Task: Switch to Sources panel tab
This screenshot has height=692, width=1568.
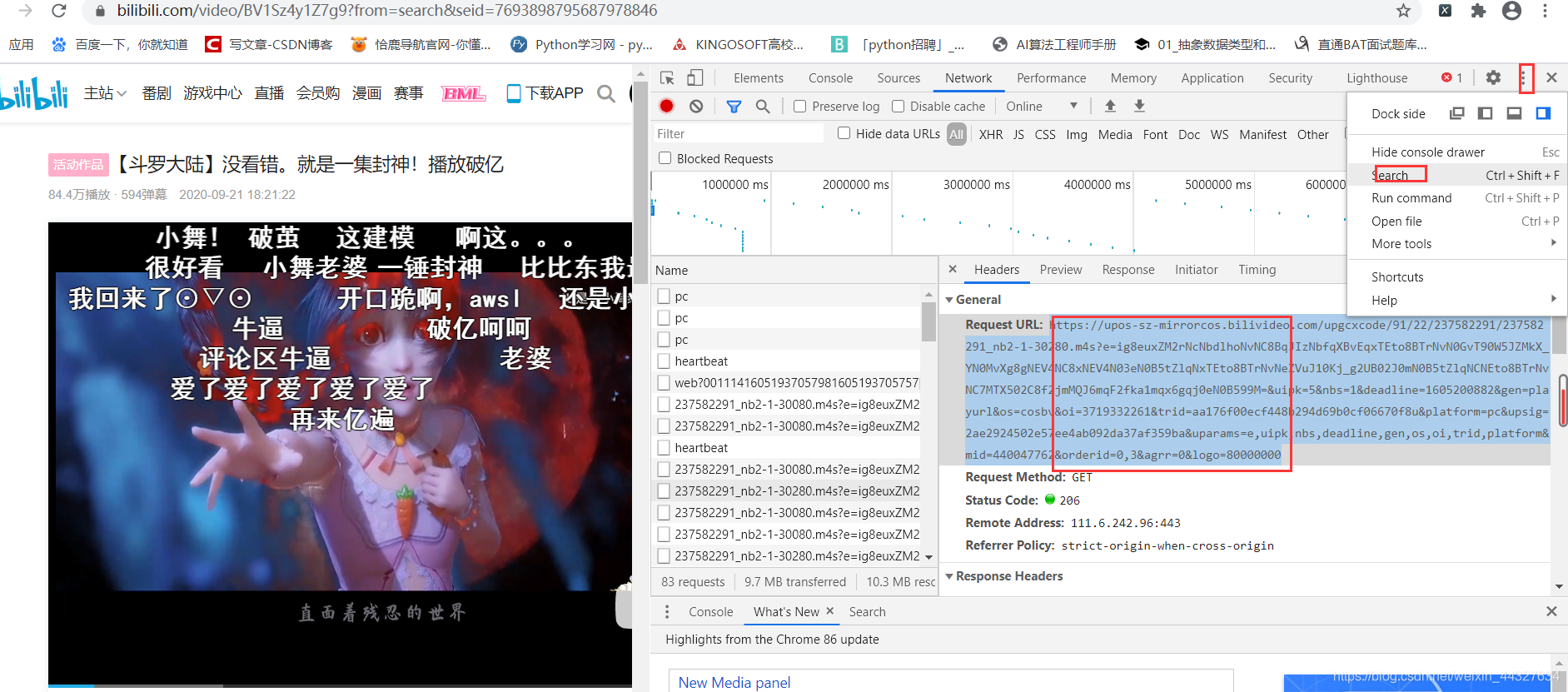Action: point(898,78)
